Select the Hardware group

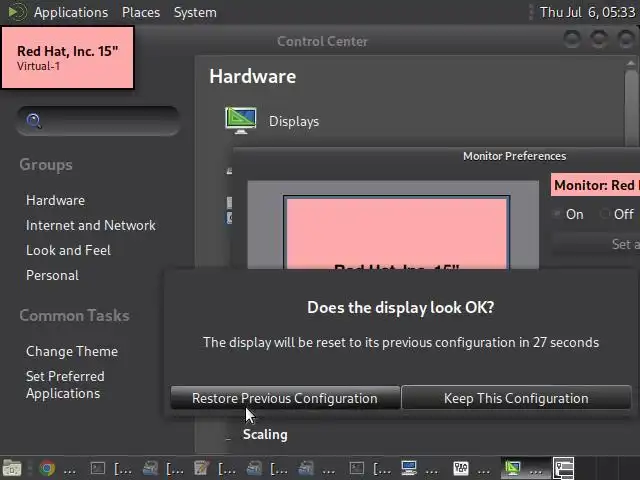56,200
